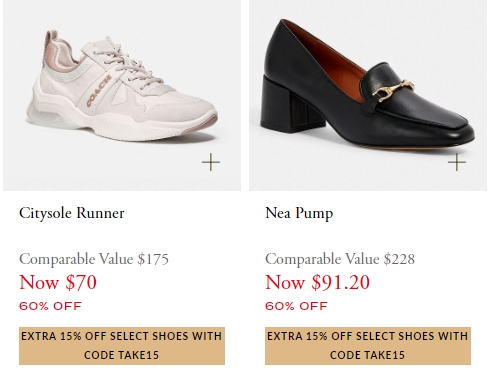
Task: Click the COACH lettering on the sneaker
Action: 99,91
